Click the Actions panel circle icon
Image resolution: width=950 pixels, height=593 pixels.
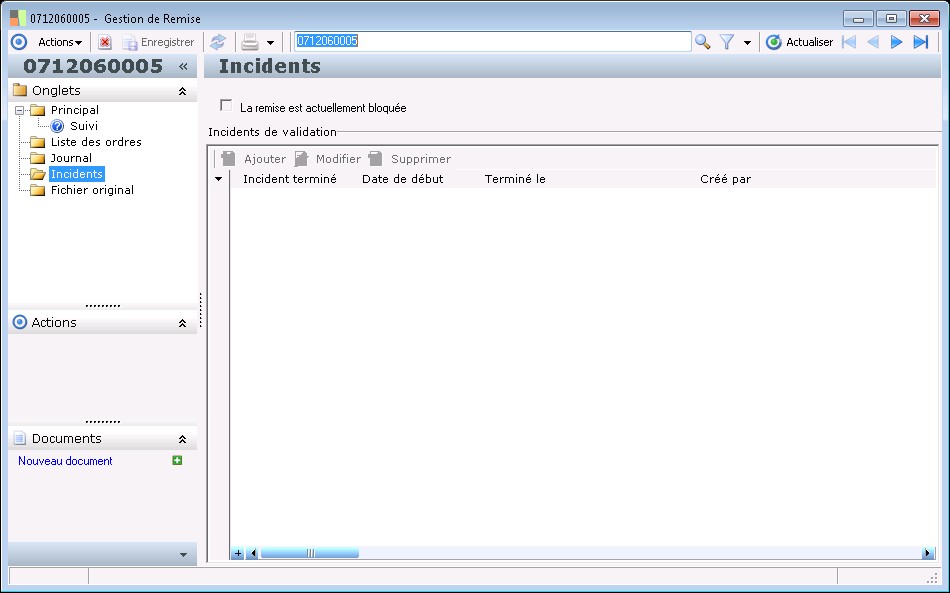20,322
